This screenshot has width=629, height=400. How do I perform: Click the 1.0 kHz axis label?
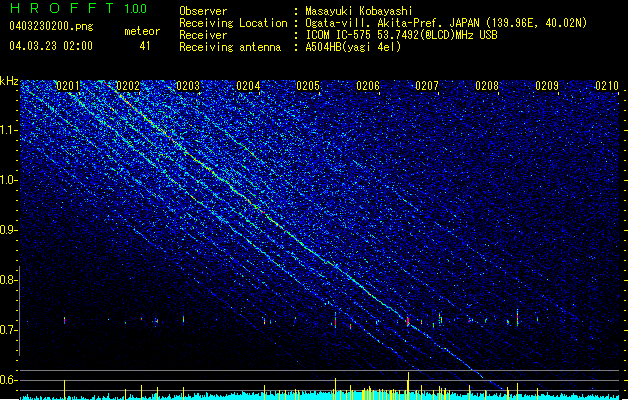pyautogui.click(x=9, y=180)
